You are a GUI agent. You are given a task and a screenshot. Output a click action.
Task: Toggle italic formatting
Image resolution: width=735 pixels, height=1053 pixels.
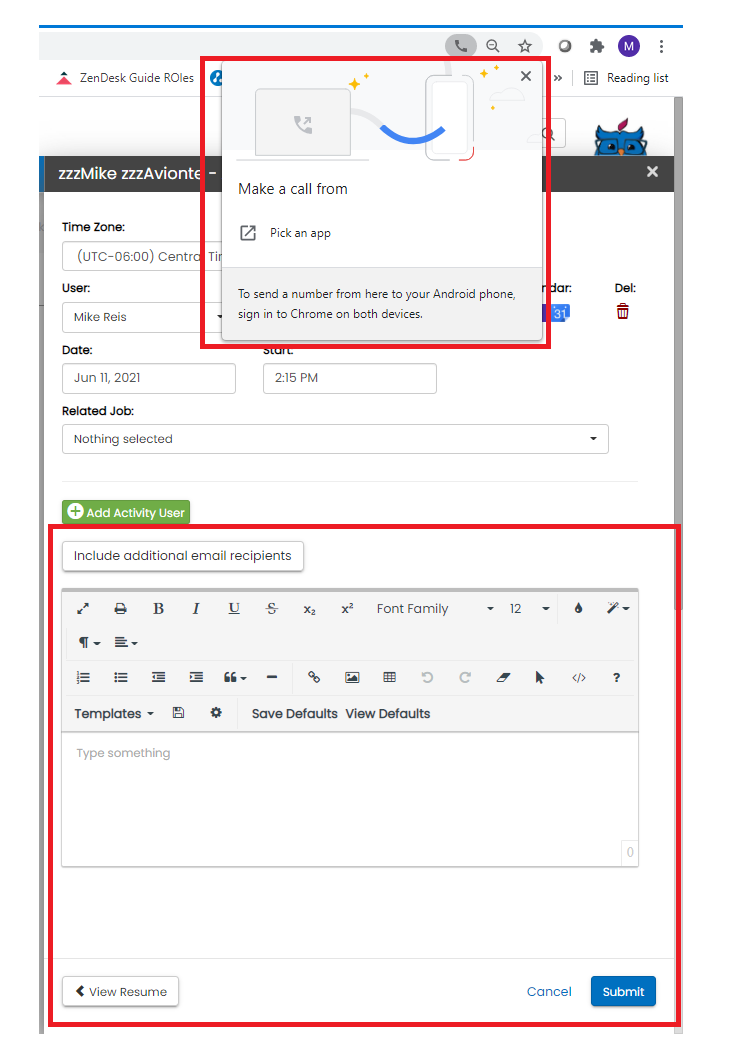coord(196,608)
